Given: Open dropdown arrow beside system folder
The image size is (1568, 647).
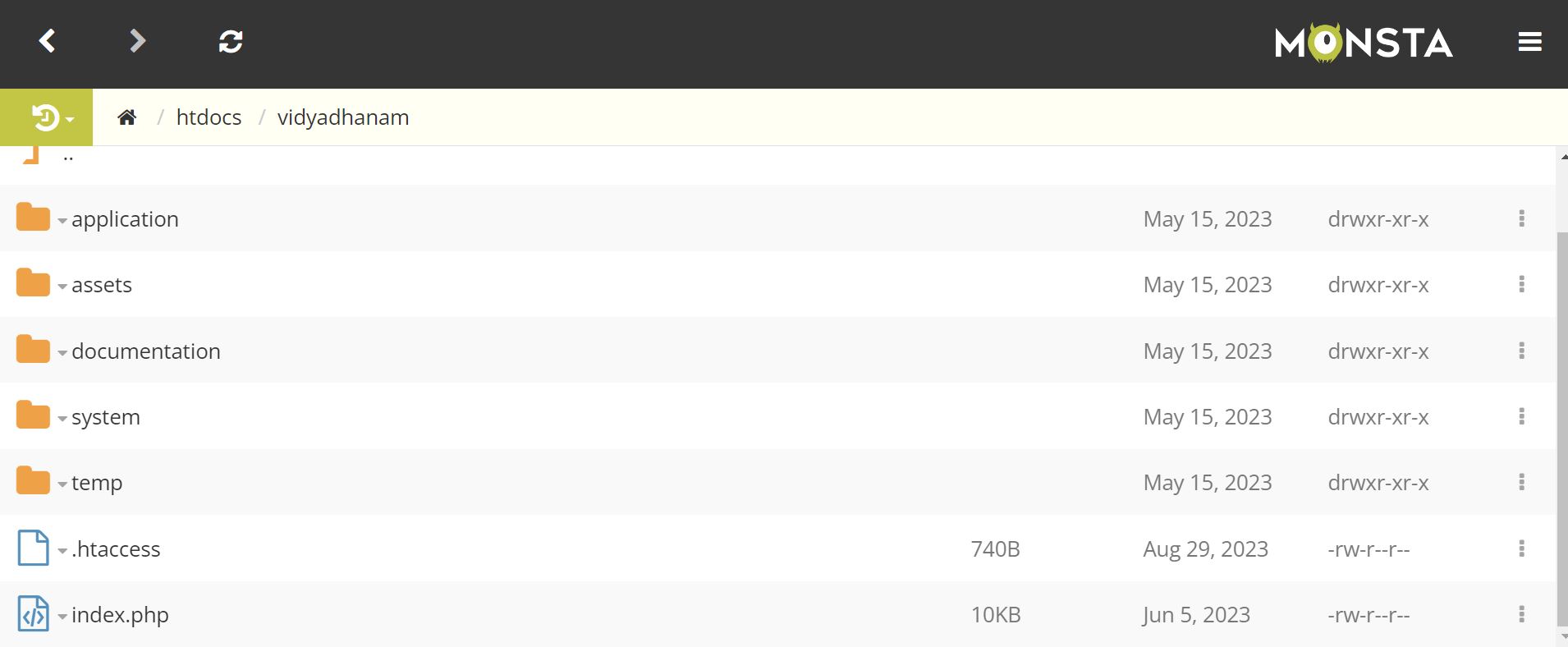Looking at the screenshot, I should pyautogui.click(x=62, y=419).
